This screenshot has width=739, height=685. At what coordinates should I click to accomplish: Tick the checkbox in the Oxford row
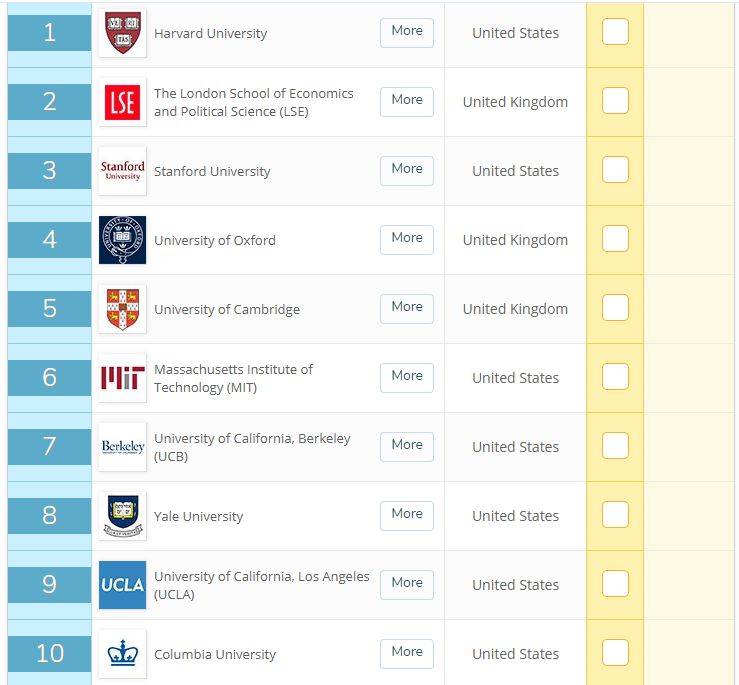[615, 239]
